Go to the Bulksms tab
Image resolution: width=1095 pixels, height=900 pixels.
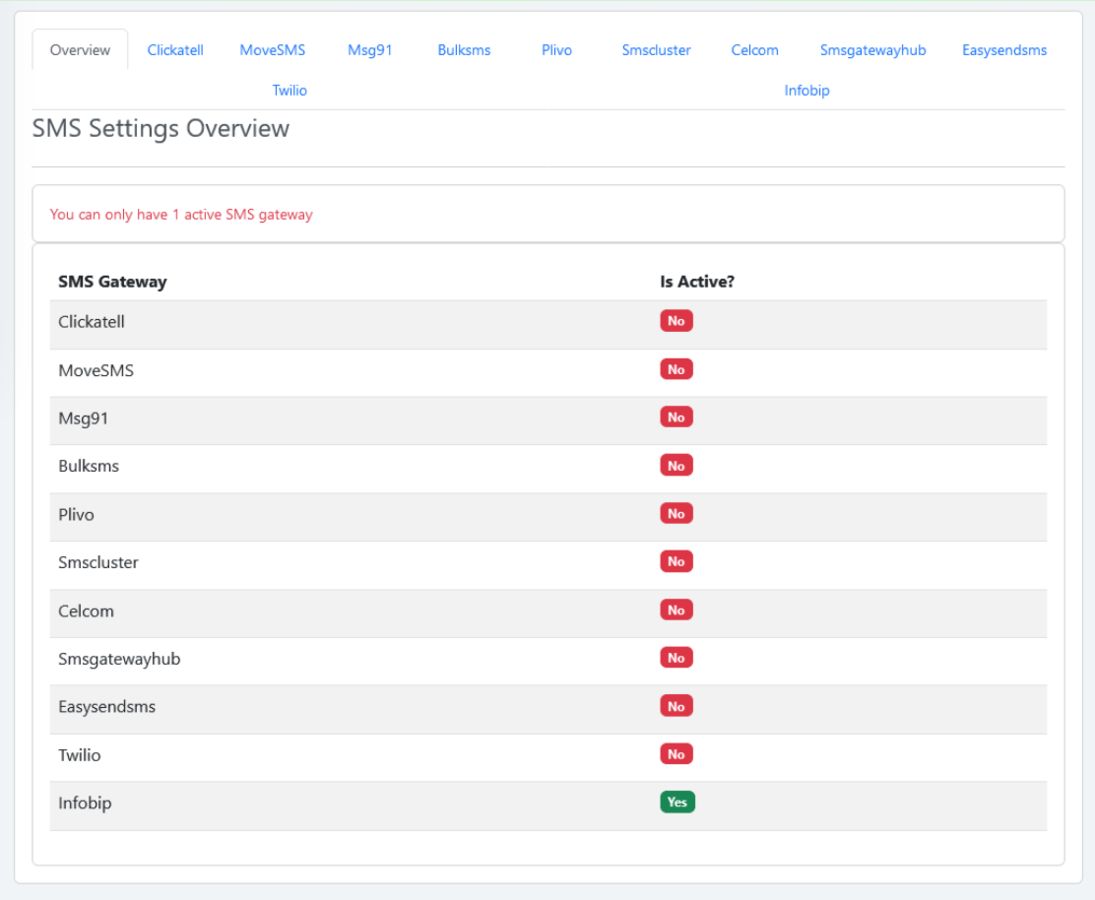(464, 50)
